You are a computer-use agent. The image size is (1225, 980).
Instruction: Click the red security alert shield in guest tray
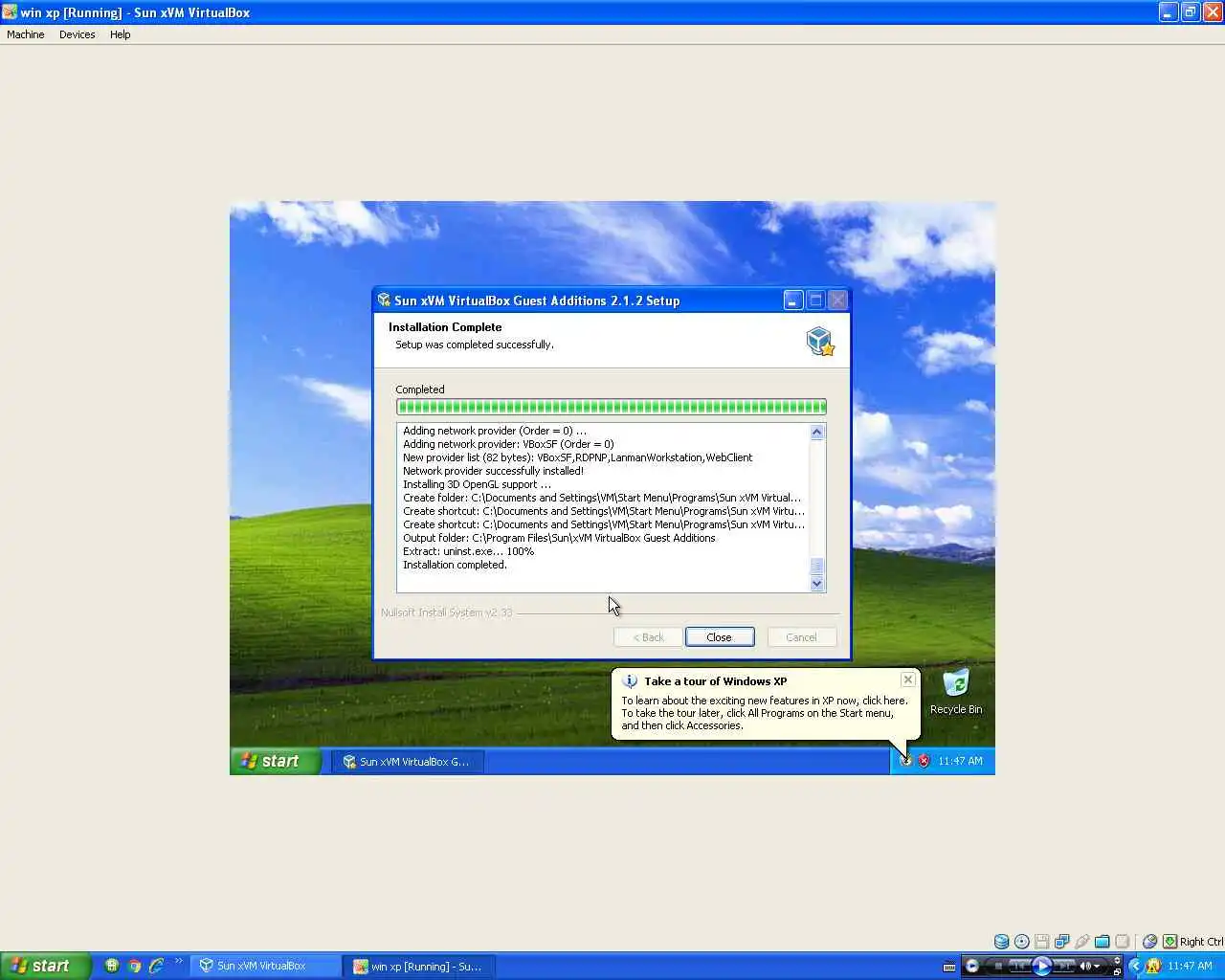924,761
